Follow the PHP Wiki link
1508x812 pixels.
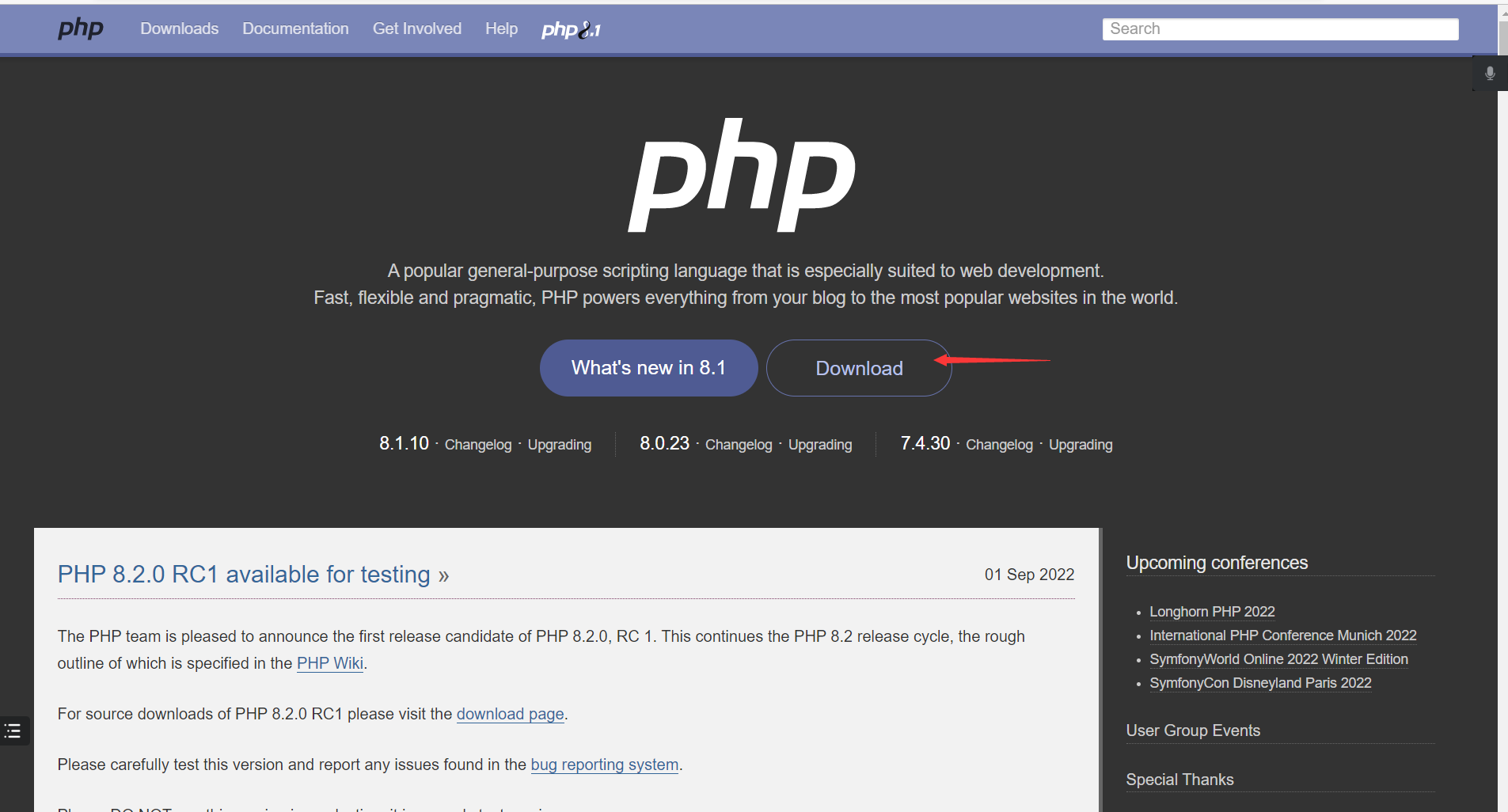point(330,663)
